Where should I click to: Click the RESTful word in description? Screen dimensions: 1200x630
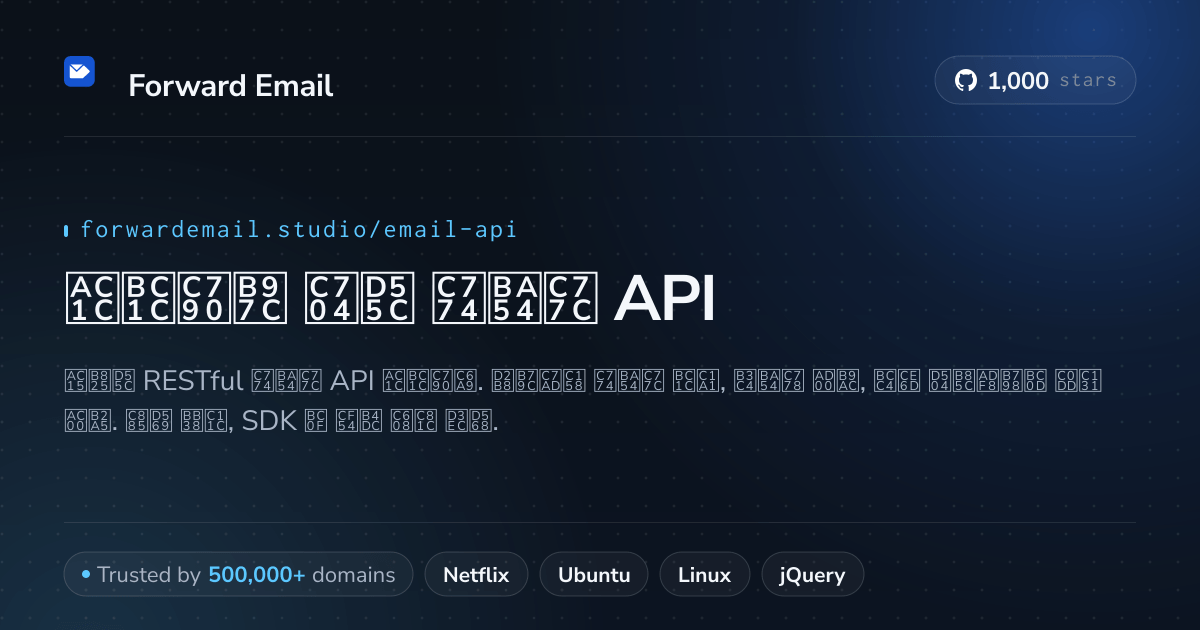[194, 381]
